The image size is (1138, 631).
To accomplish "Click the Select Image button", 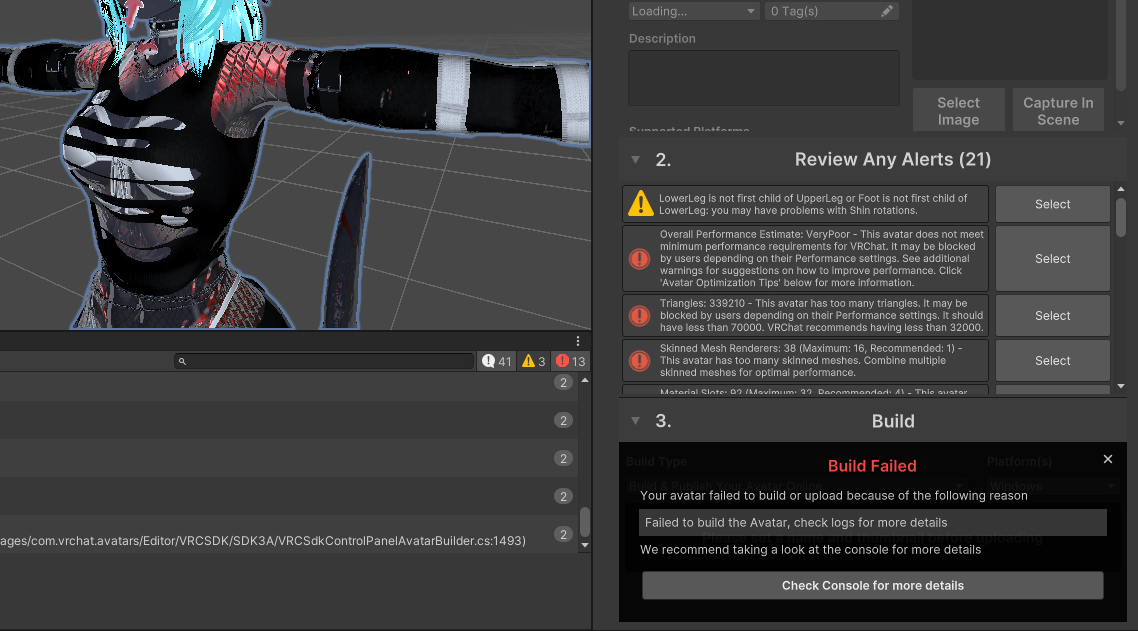I will pos(958,111).
